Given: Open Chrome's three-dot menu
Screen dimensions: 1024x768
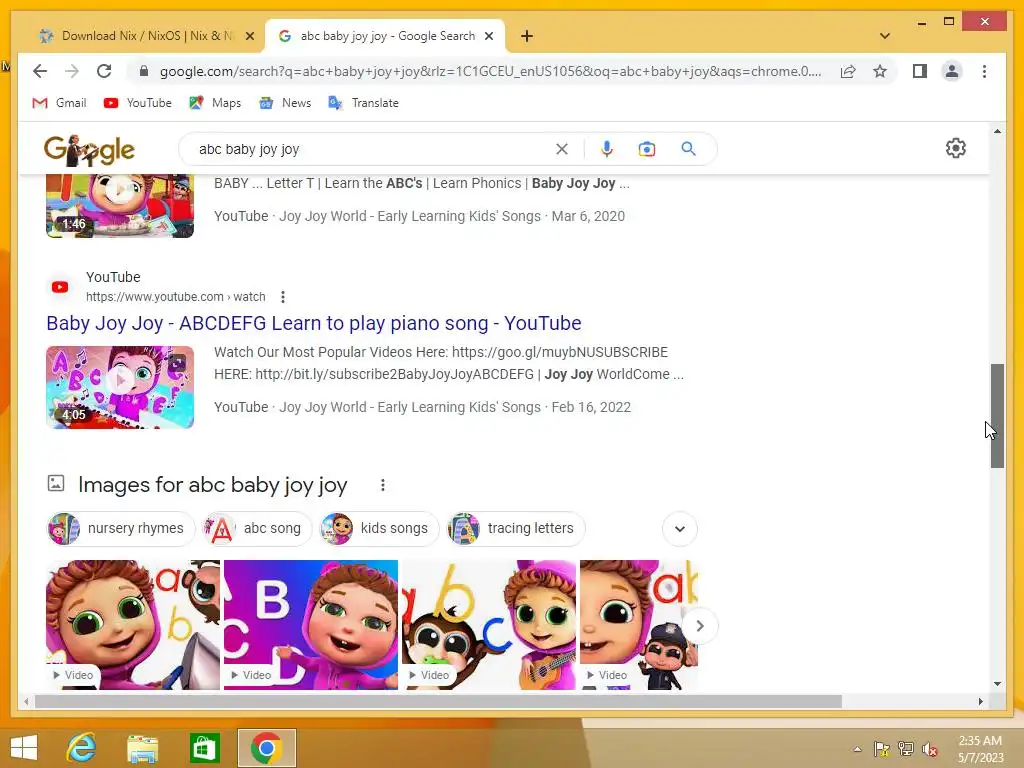Looking at the screenshot, I should (984, 71).
